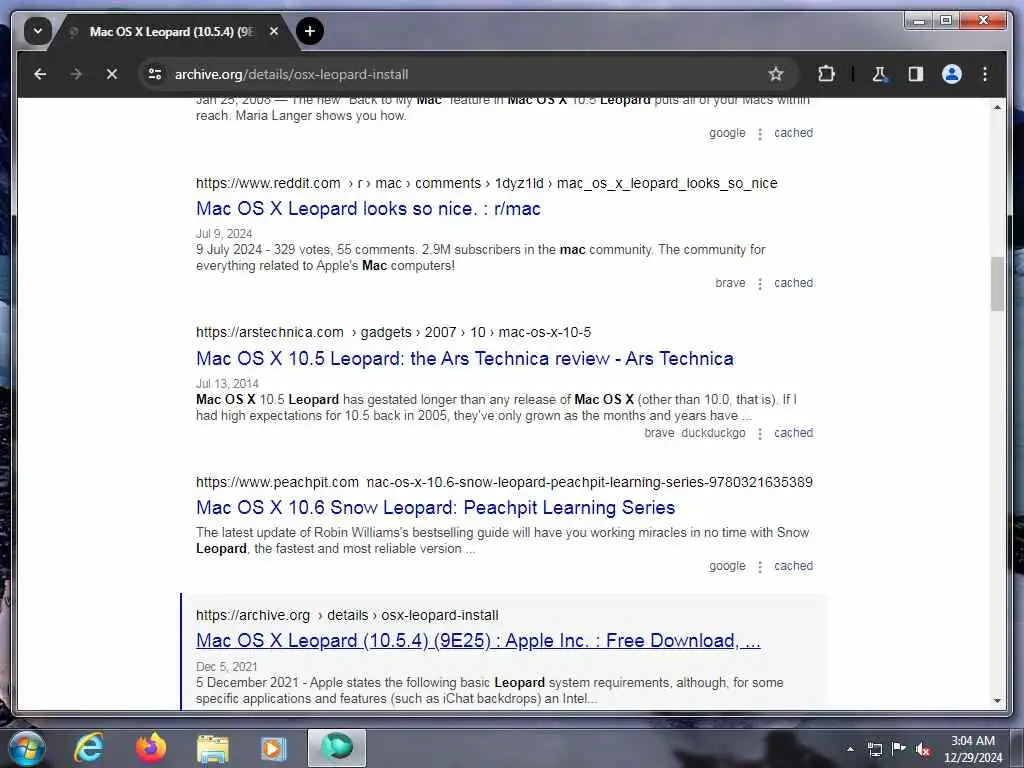Open 'Mac OS X Leopard looks so nice' result
Image resolution: width=1024 pixels, height=768 pixels.
click(368, 208)
